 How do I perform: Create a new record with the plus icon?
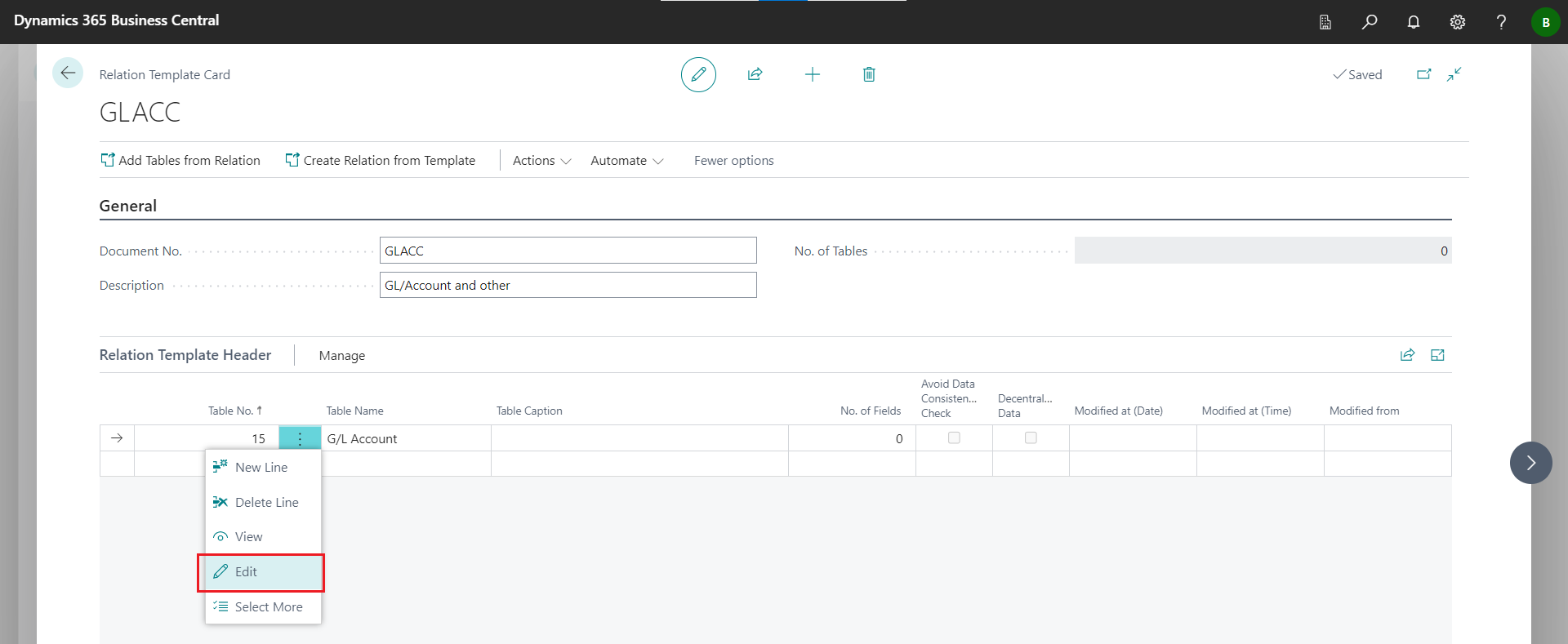[812, 74]
